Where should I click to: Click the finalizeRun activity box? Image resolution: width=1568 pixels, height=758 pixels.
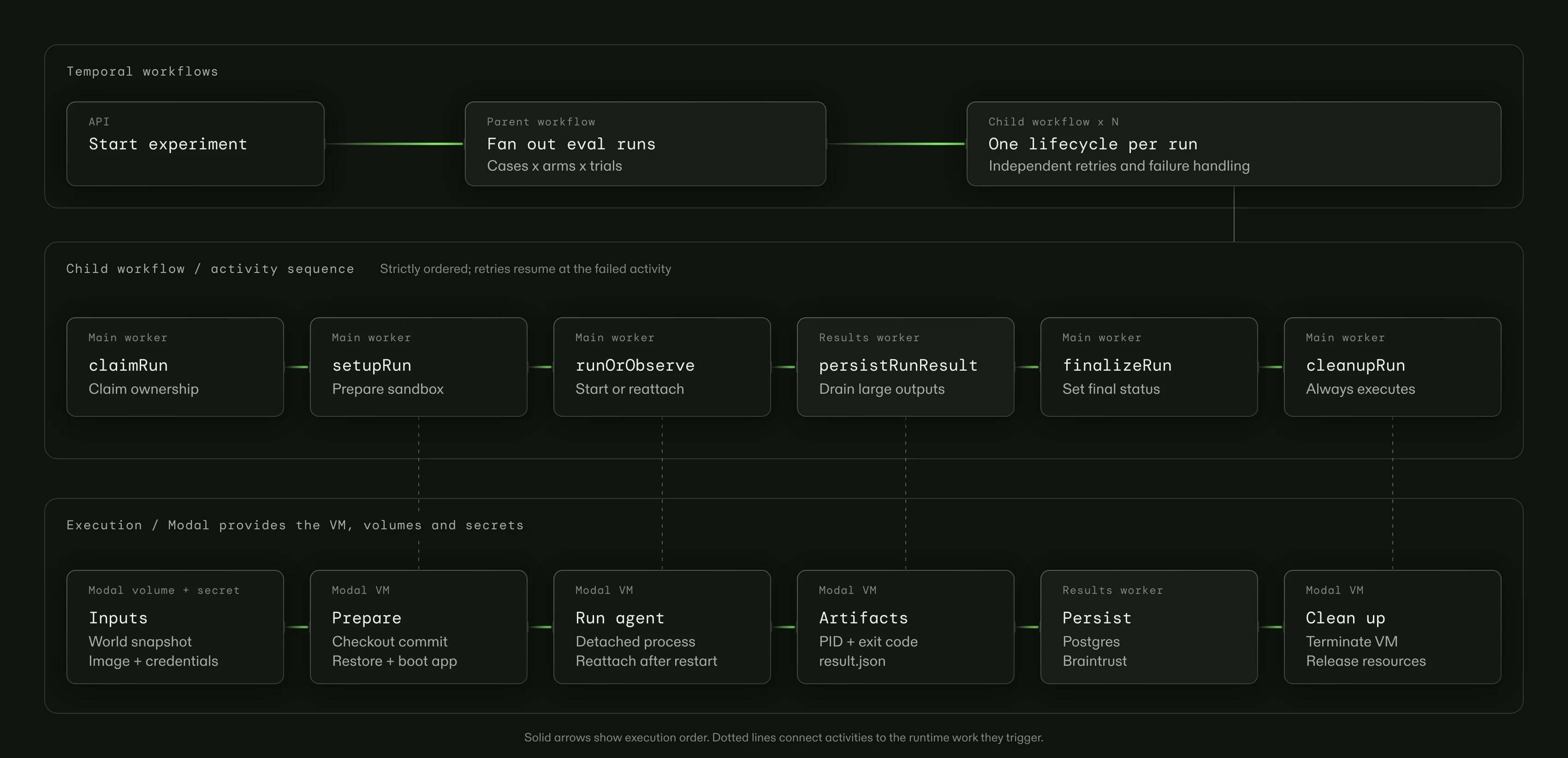click(x=1149, y=367)
